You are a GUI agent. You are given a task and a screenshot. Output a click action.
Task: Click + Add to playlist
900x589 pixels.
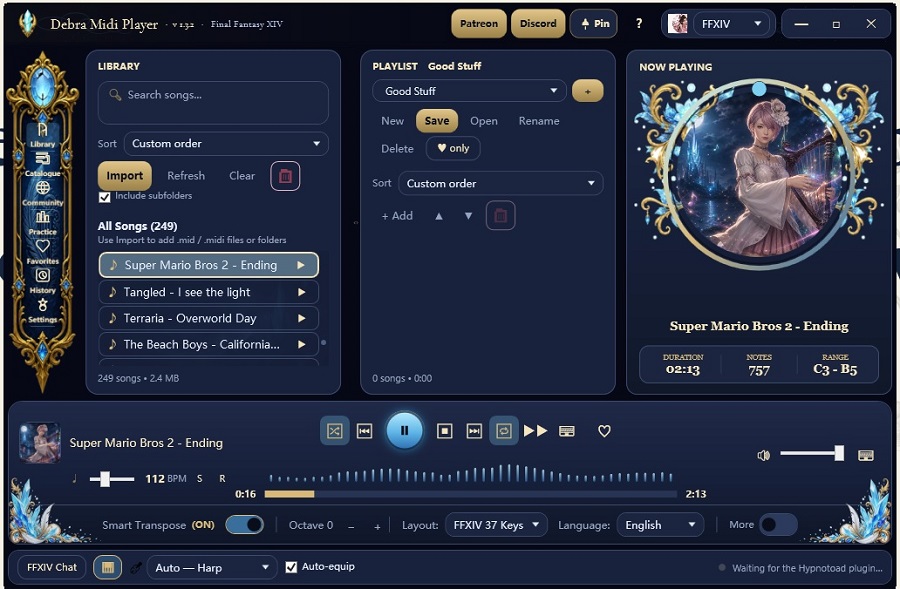pos(397,216)
